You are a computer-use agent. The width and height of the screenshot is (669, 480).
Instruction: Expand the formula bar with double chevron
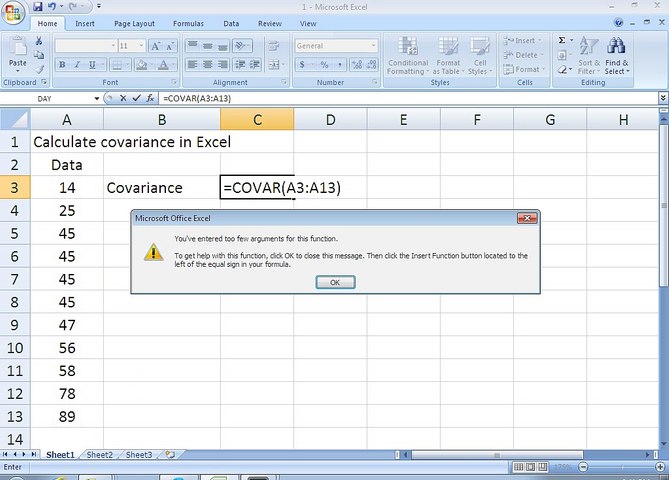click(663, 98)
